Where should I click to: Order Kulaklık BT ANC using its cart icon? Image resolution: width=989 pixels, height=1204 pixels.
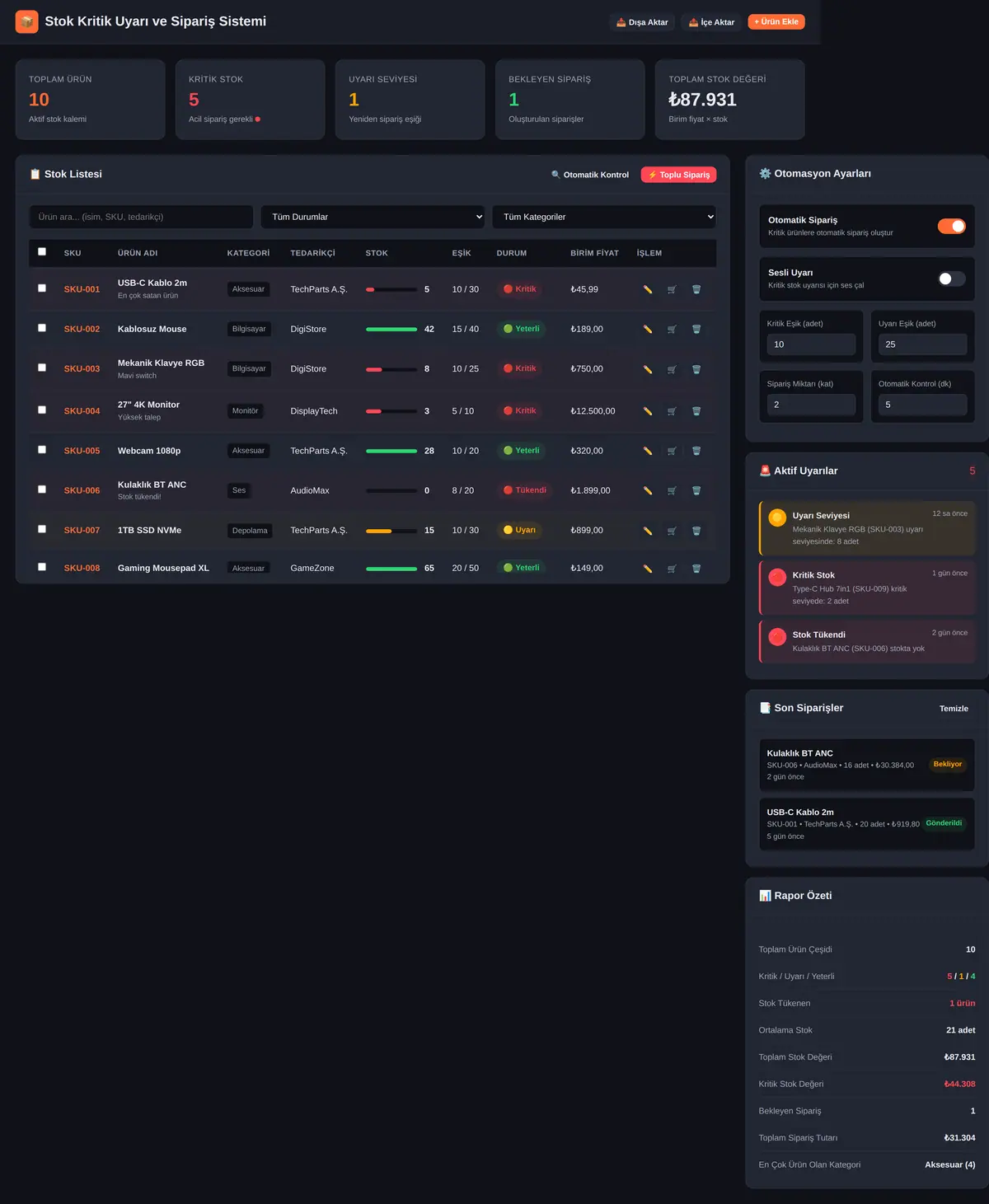click(x=672, y=490)
